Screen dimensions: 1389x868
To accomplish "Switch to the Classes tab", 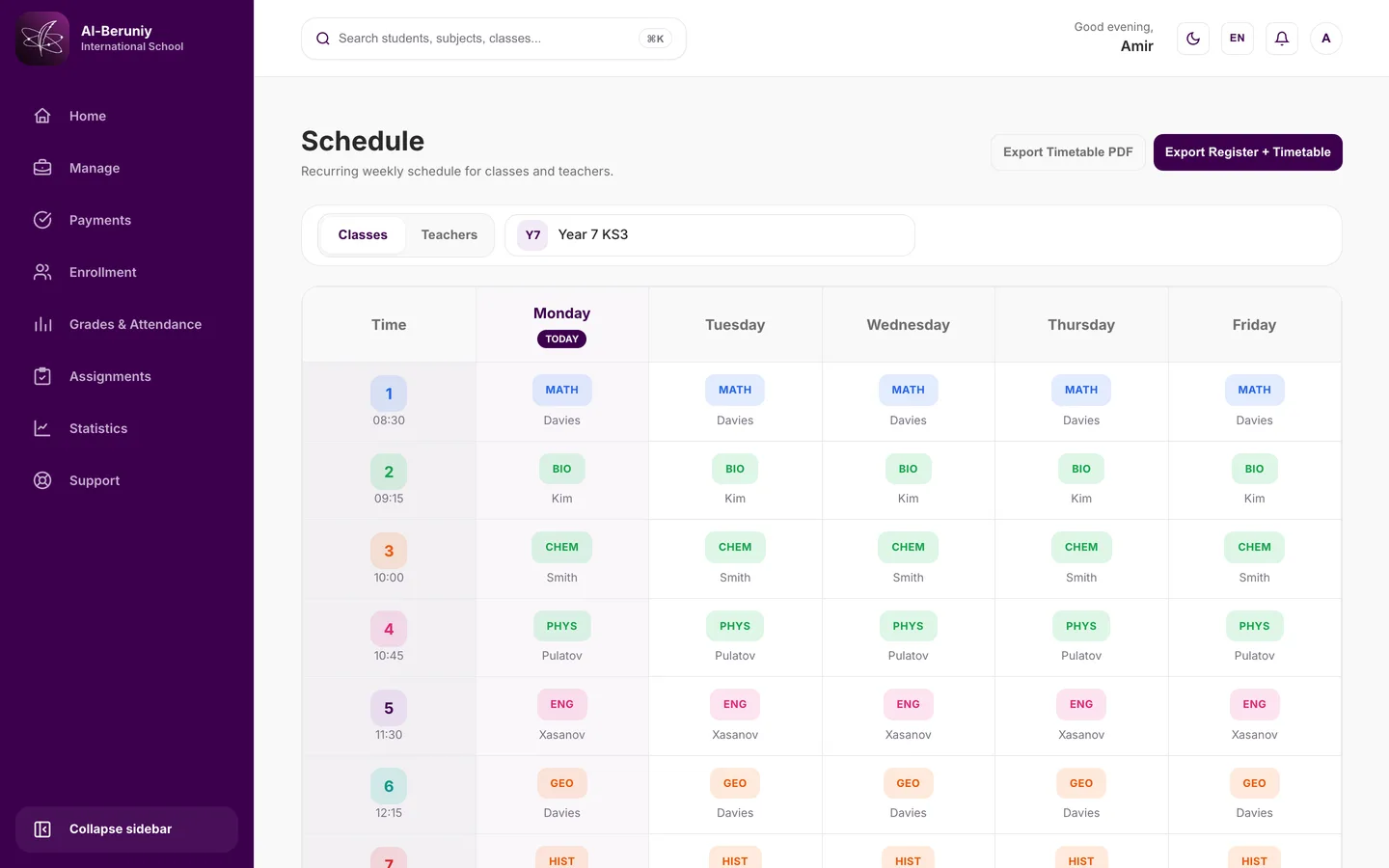I will coord(363,235).
